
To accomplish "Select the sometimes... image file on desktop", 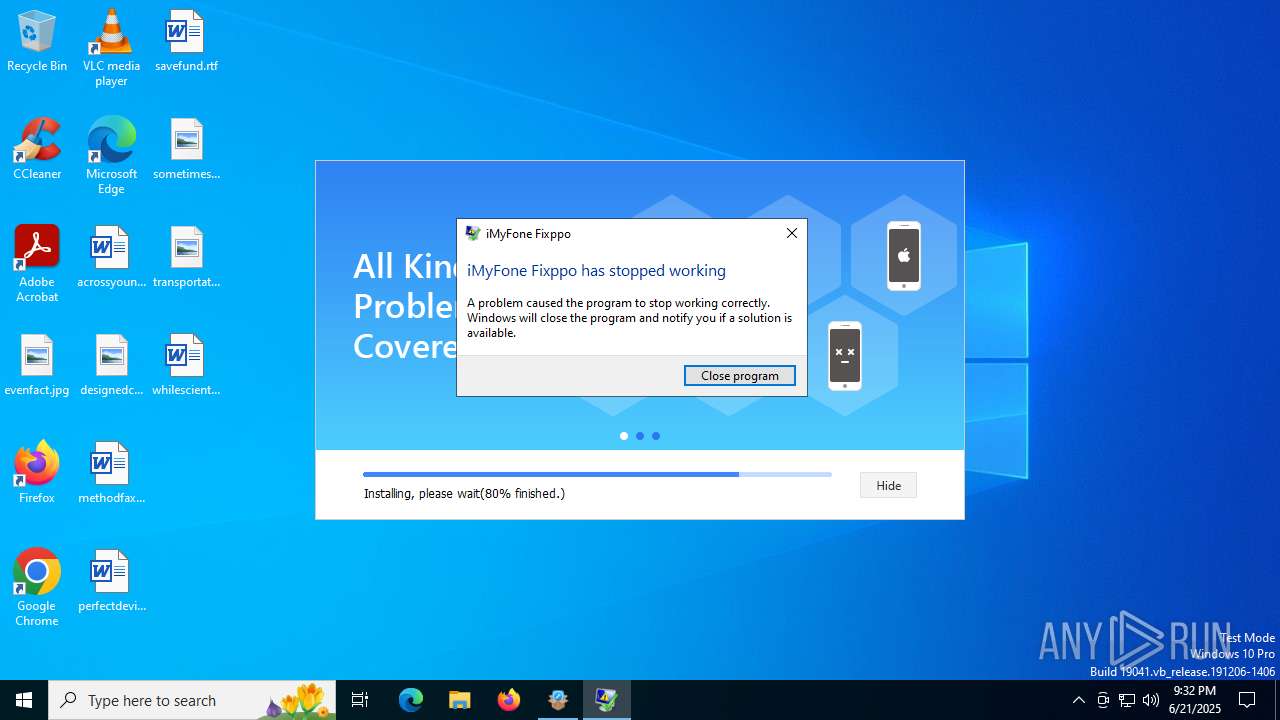I will 186,150.
